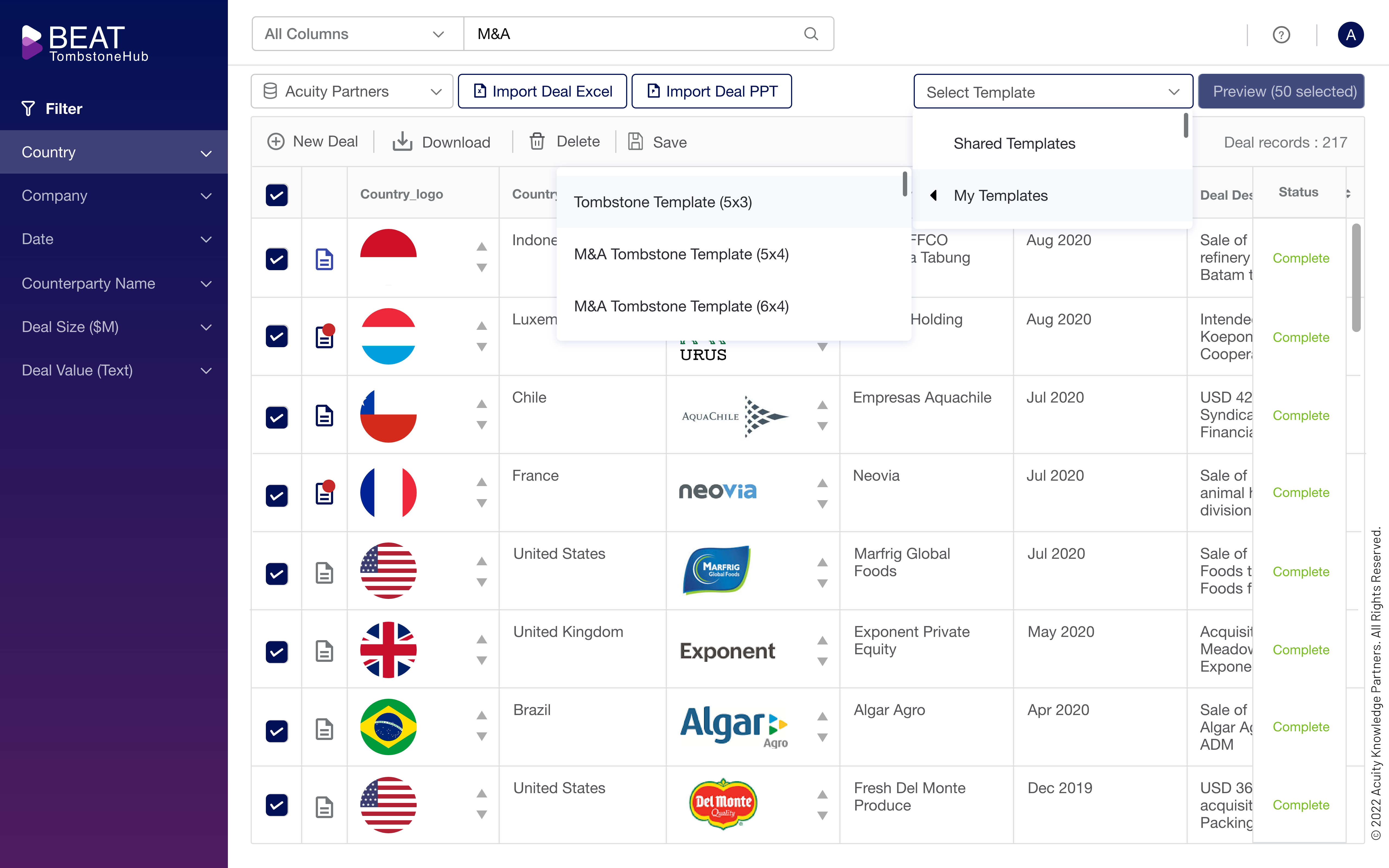Click the M&A search input field
The height and width of the screenshot is (868, 1389).
[631, 34]
